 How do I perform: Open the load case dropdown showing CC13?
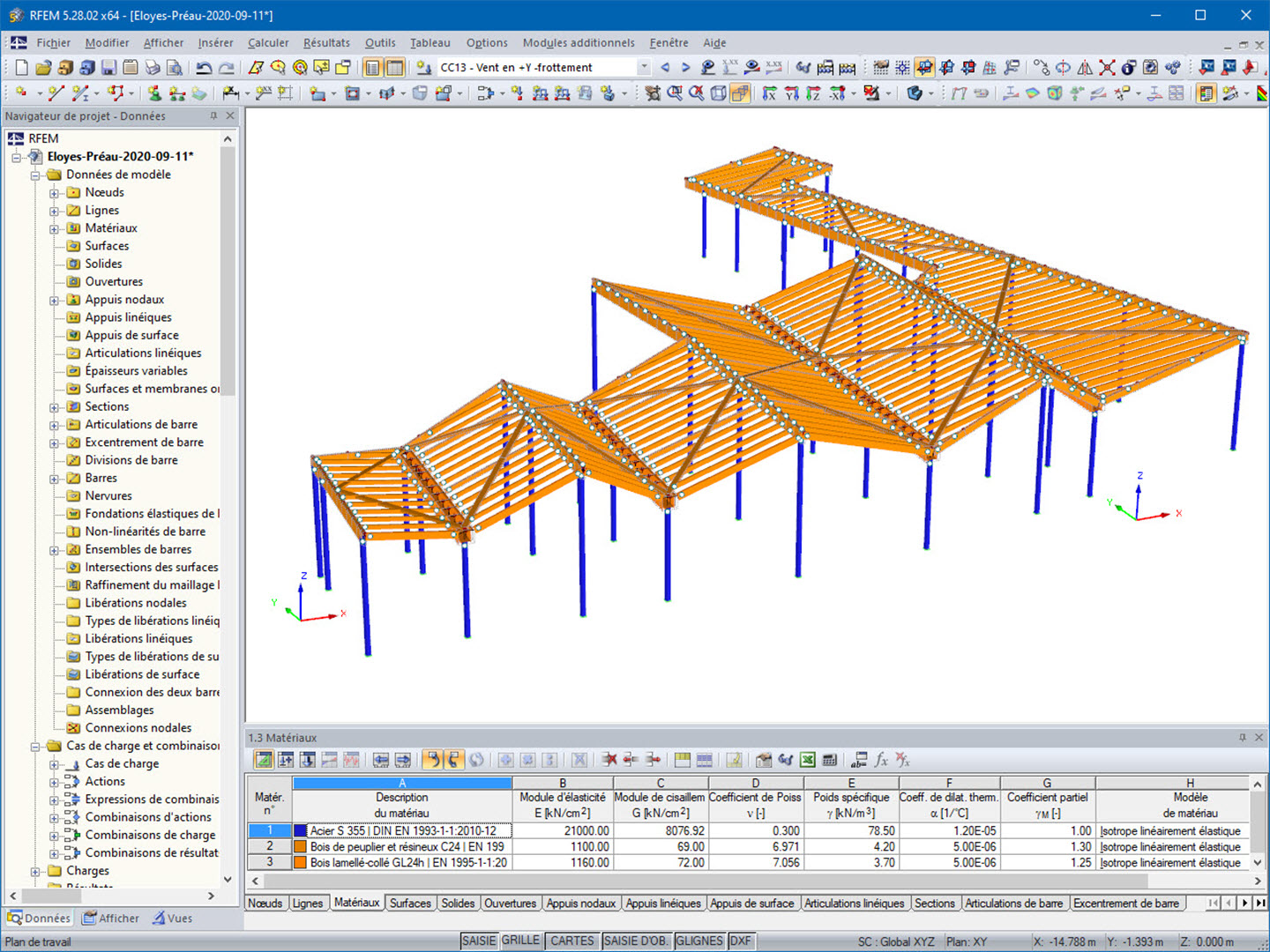(645, 67)
